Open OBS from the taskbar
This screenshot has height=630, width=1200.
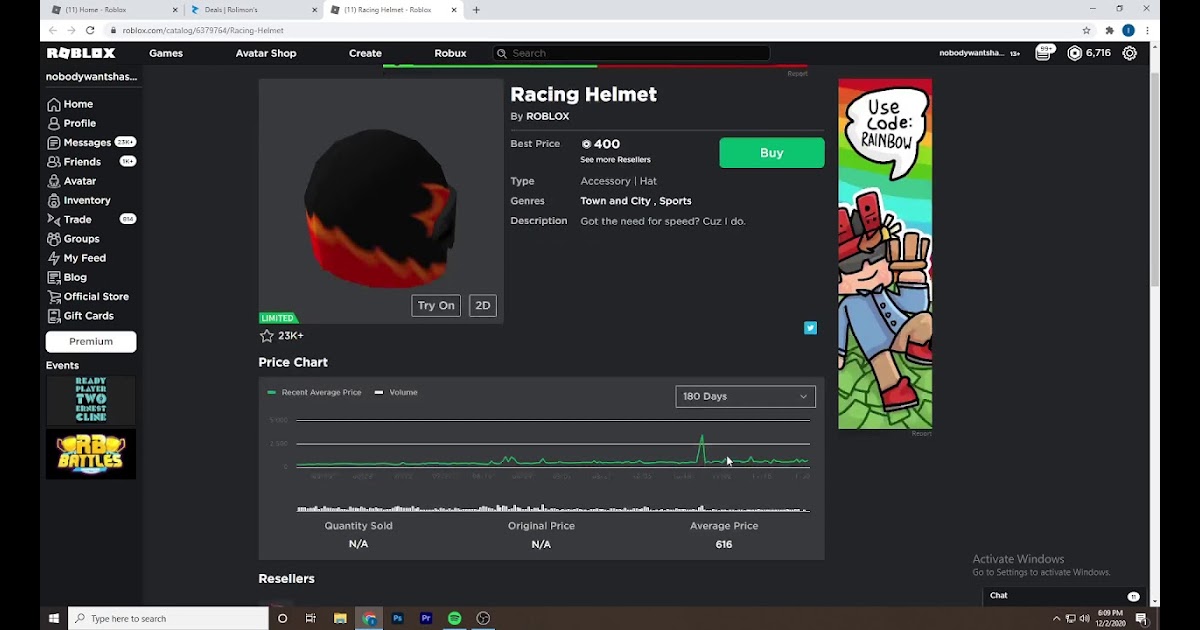(483, 618)
